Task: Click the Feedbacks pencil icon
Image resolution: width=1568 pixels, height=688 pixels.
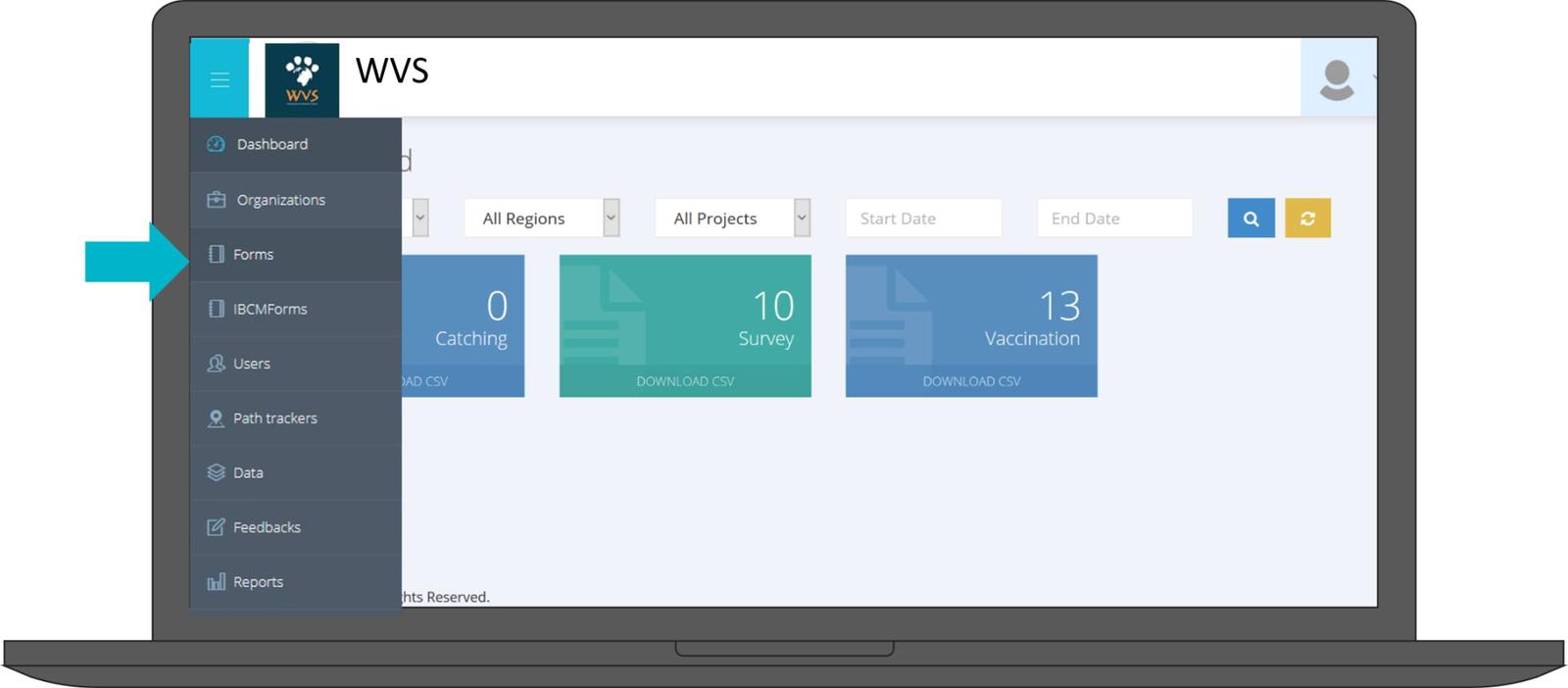Action: tap(217, 527)
